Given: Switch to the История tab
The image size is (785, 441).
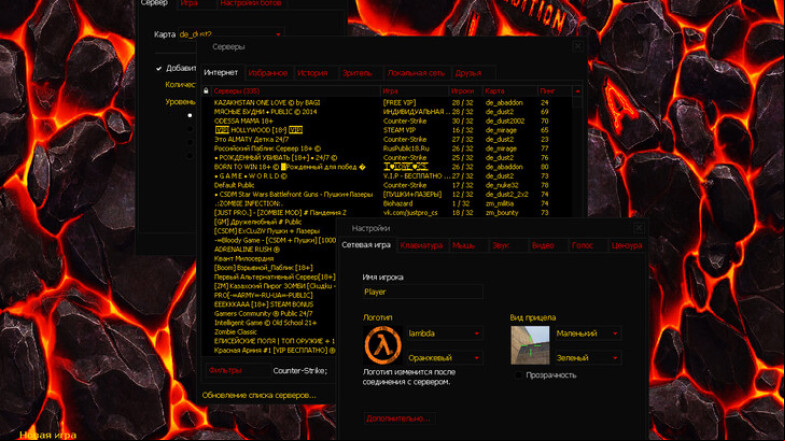Looking at the screenshot, I should tap(312, 73).
